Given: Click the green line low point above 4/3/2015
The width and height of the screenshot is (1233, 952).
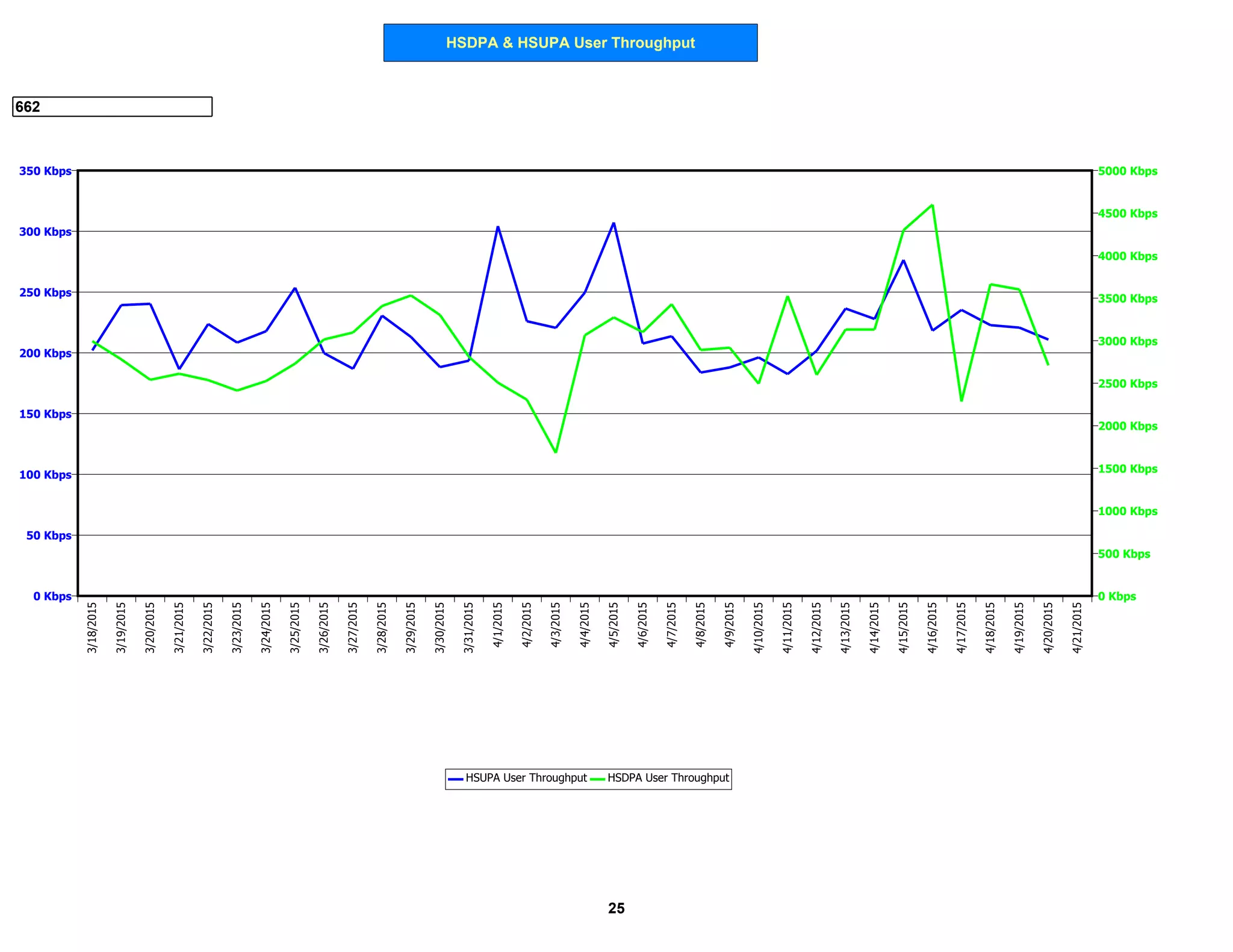Looking at the screenshot, I should (x=556, y=452).
